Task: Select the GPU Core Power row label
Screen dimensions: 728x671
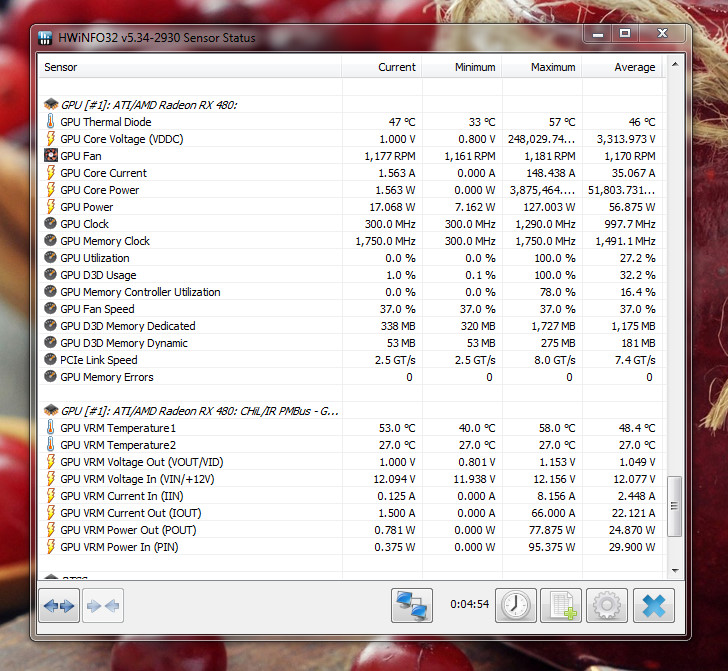Action: pos(99,190)
